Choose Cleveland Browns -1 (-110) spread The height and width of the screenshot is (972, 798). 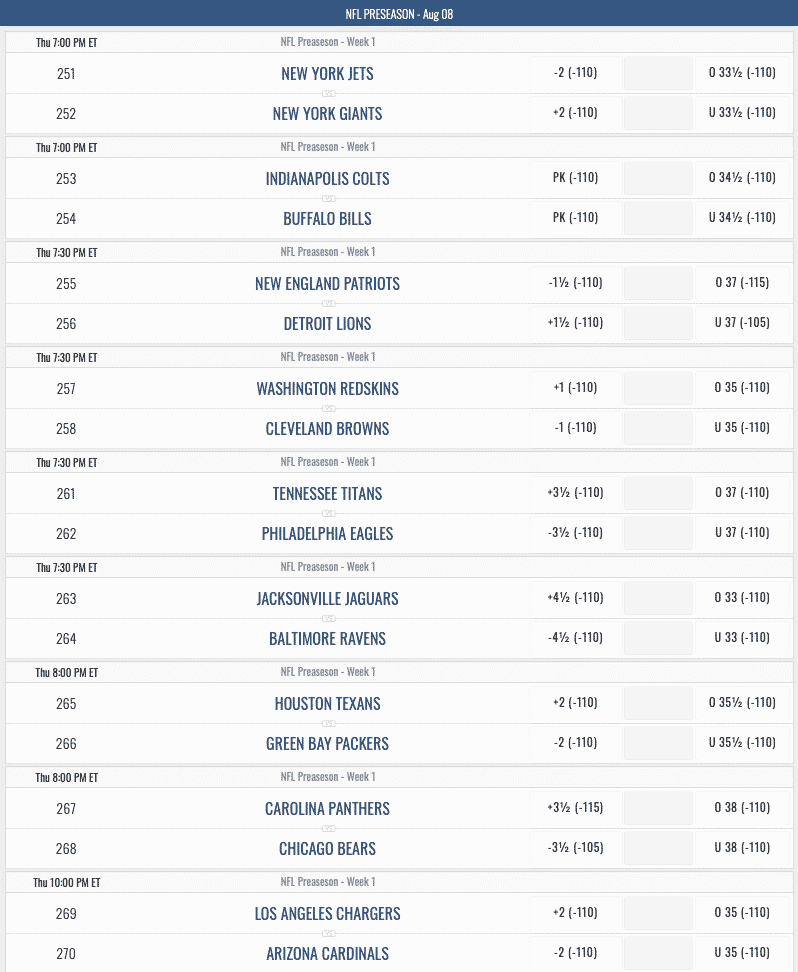click(x=575, y=428)
